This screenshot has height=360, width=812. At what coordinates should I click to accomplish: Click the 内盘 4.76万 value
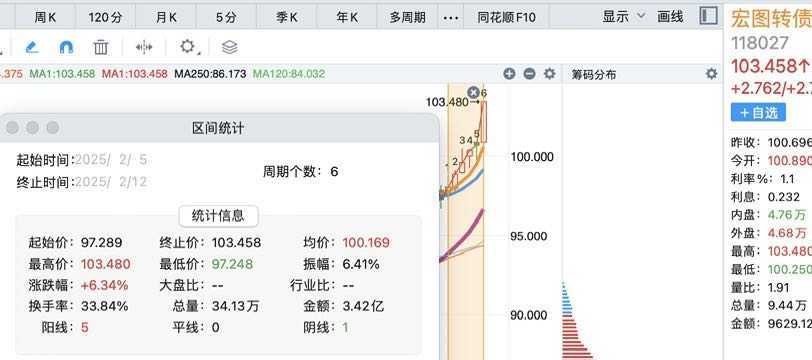pos(788,215)
